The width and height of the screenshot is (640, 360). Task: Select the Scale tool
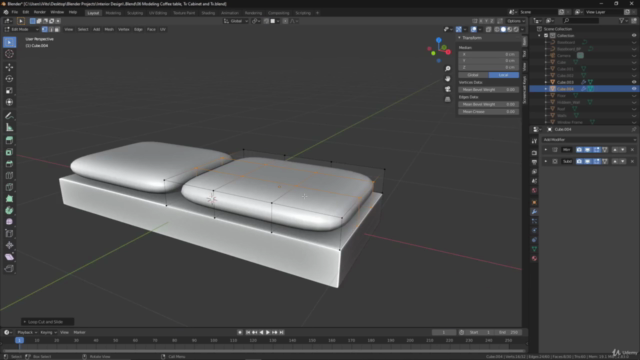click(9, 91)
